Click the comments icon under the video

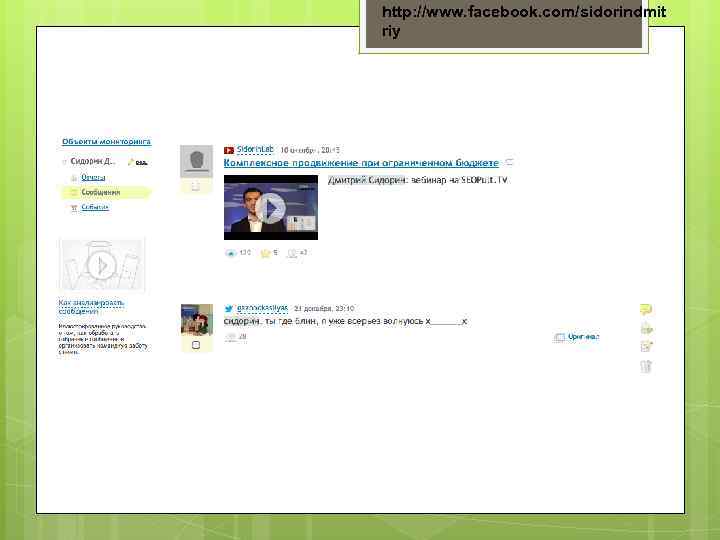tap(292, 253)
